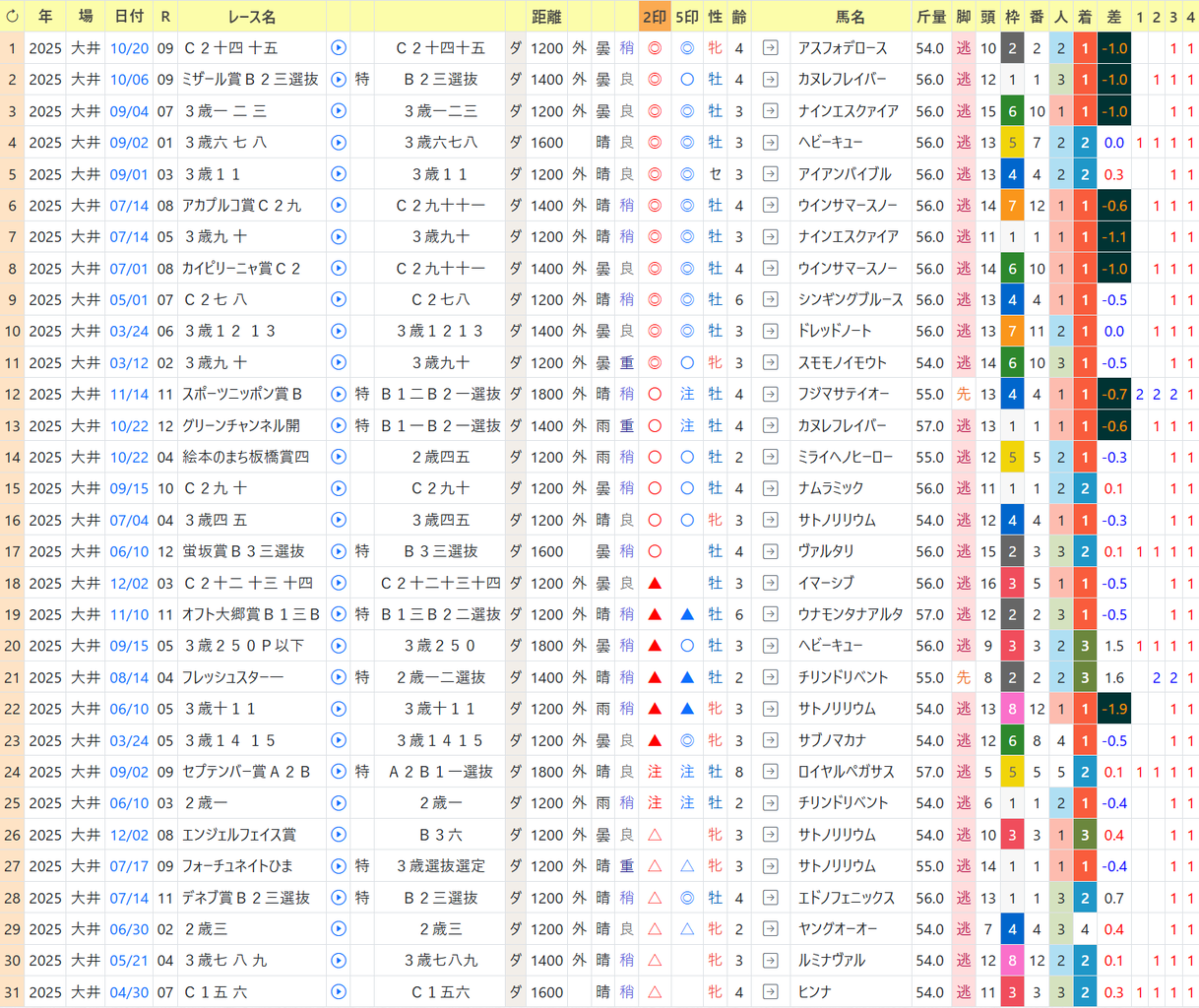
Task: Sort by the 場 column header
Action: point(86,17)
